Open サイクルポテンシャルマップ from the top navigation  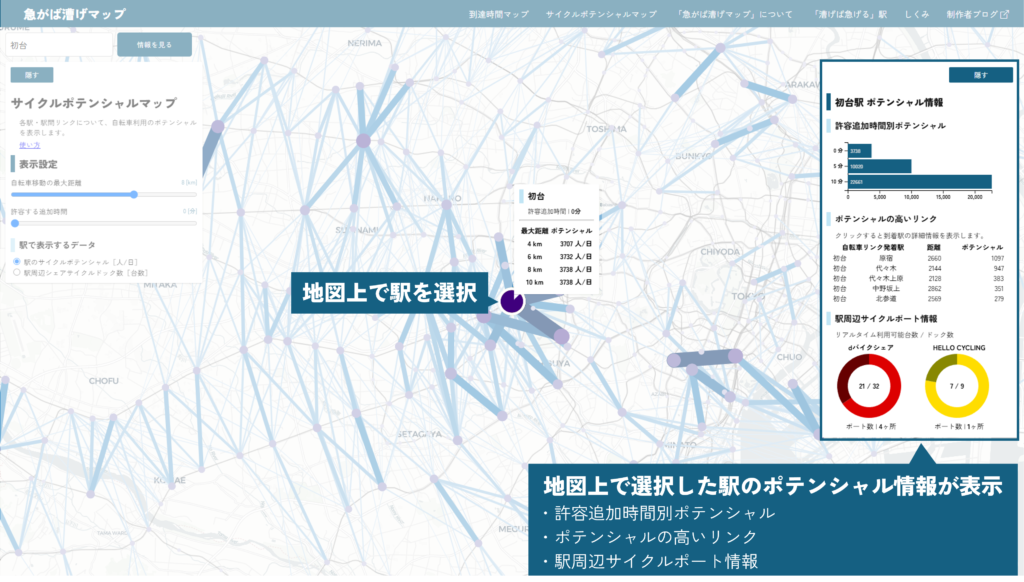(601, 14)
